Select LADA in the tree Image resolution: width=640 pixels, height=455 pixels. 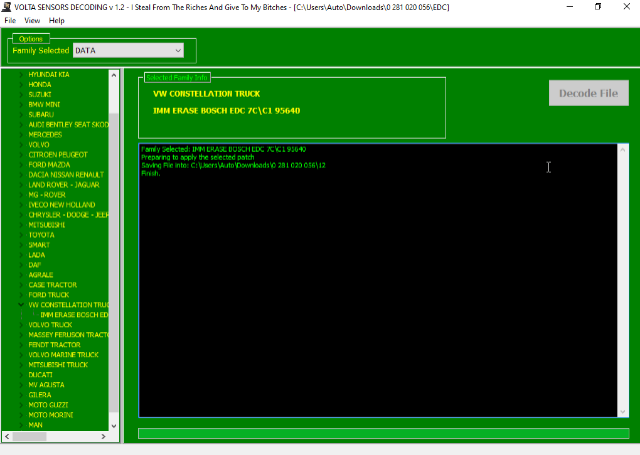tap(36, 255)
